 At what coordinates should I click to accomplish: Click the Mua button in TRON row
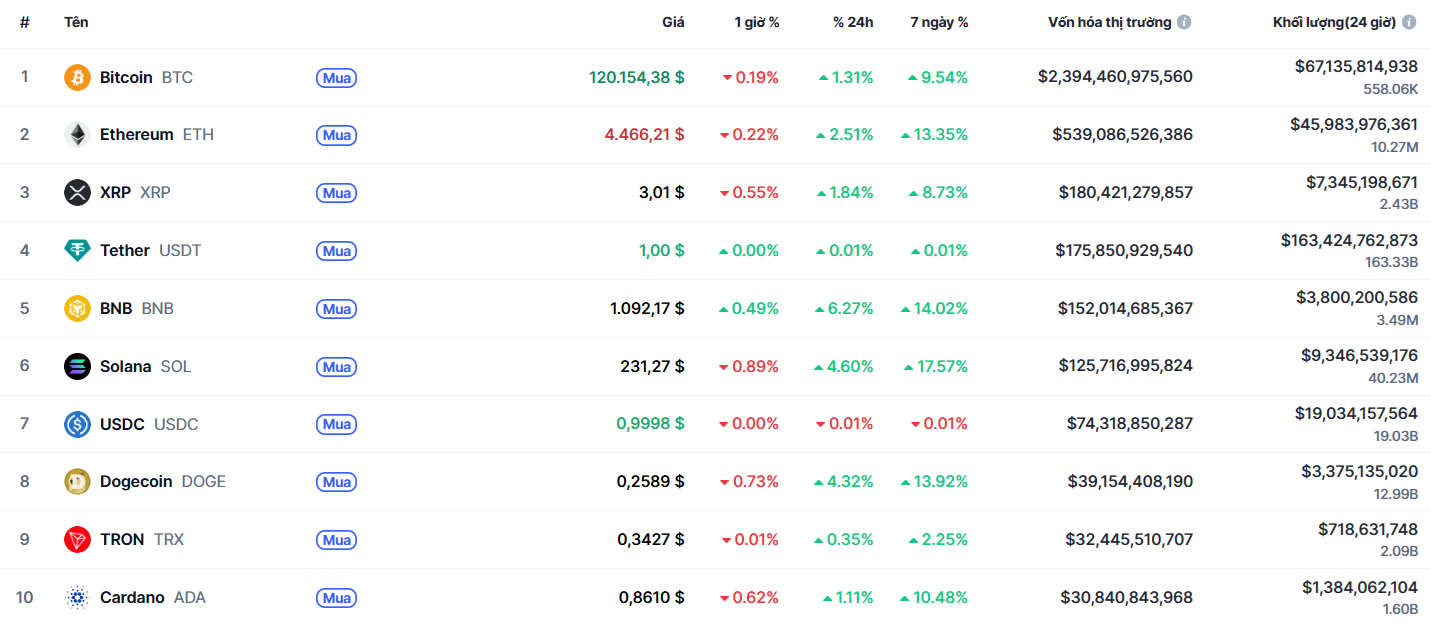pos(336,540)
